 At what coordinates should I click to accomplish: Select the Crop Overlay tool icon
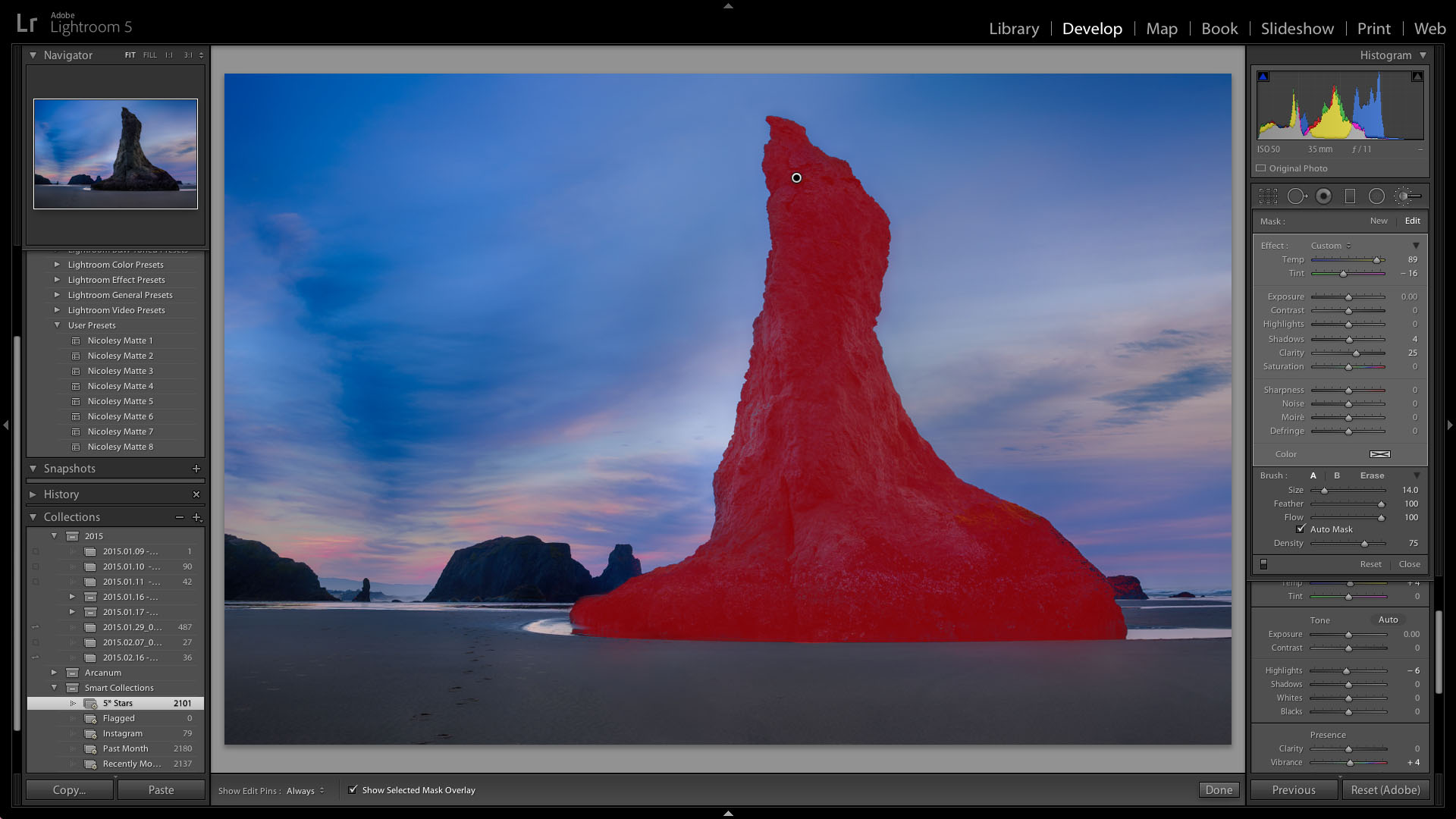(x=1268, y=196)
